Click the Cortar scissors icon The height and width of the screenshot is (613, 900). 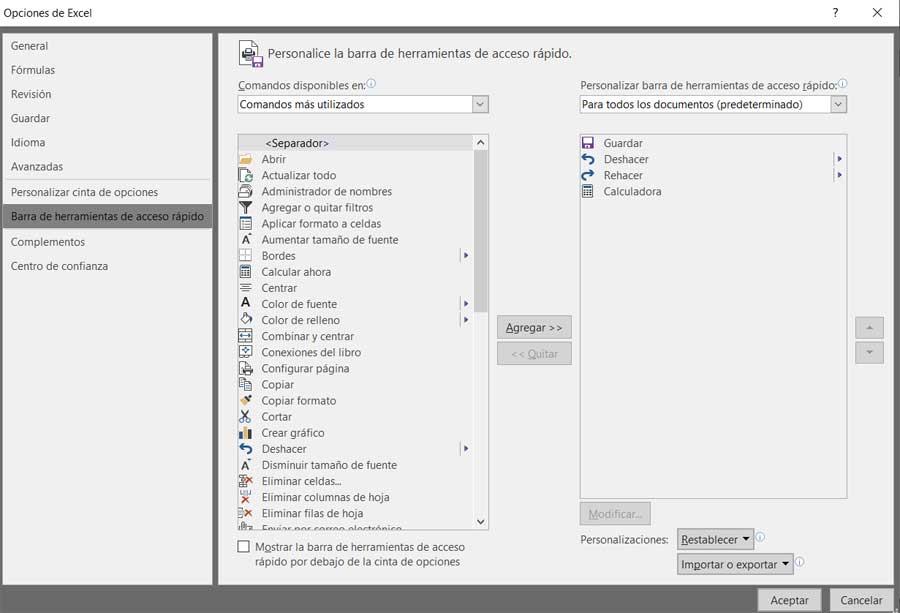(246, 416)
